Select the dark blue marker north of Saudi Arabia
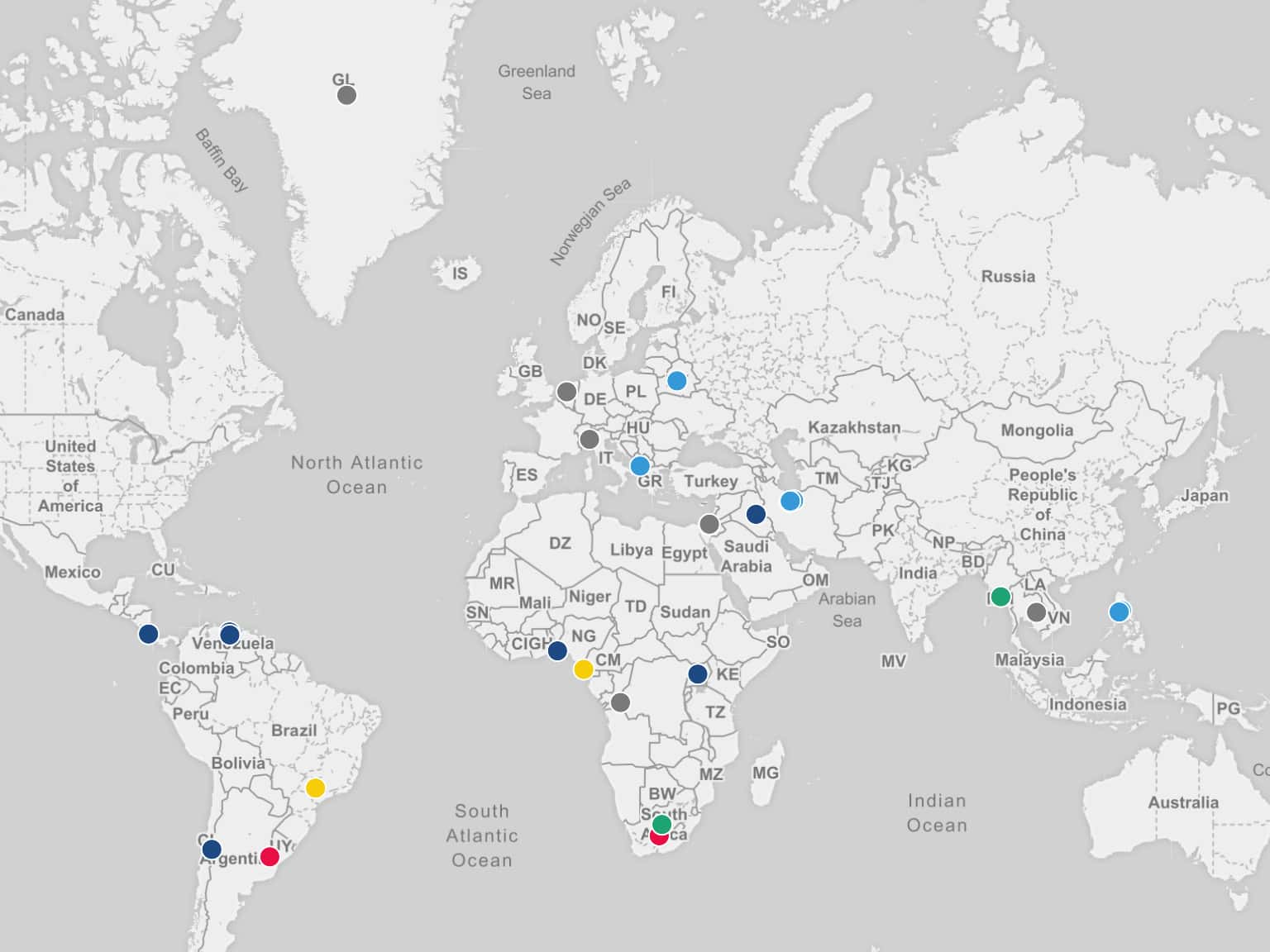 756,514
